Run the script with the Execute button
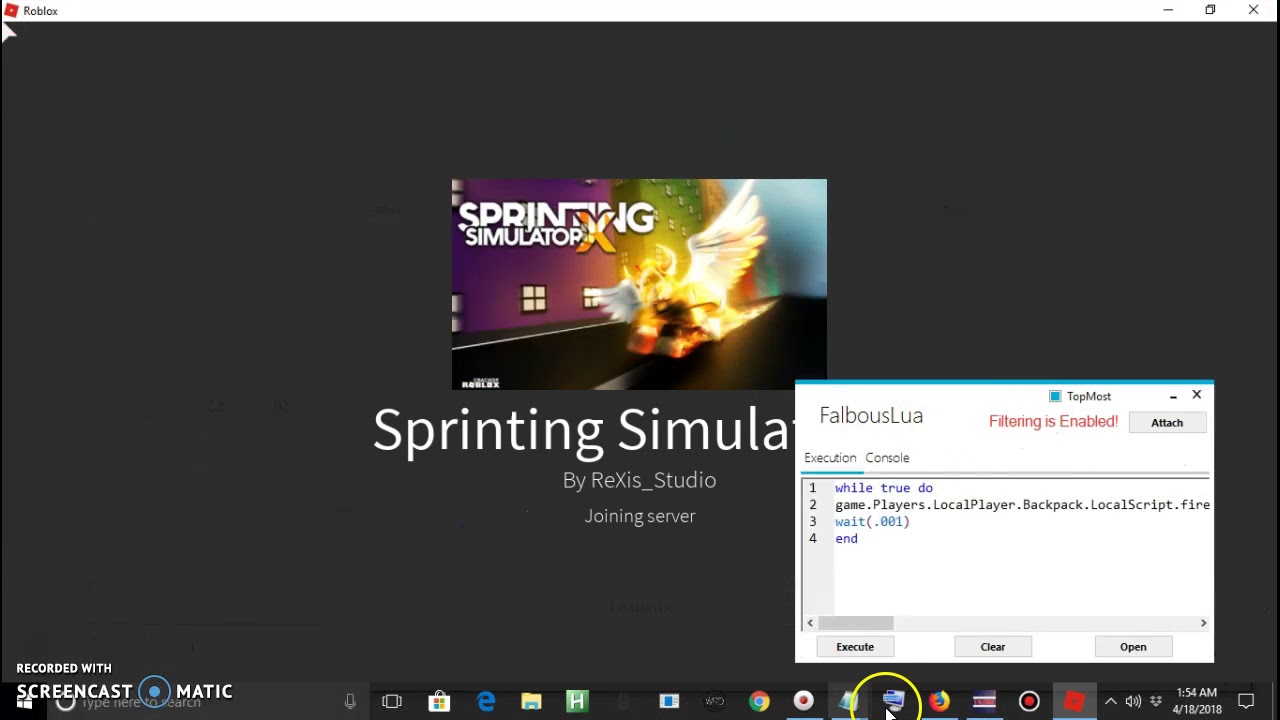This screenshot has height=720, width=1280. [855, 647]
